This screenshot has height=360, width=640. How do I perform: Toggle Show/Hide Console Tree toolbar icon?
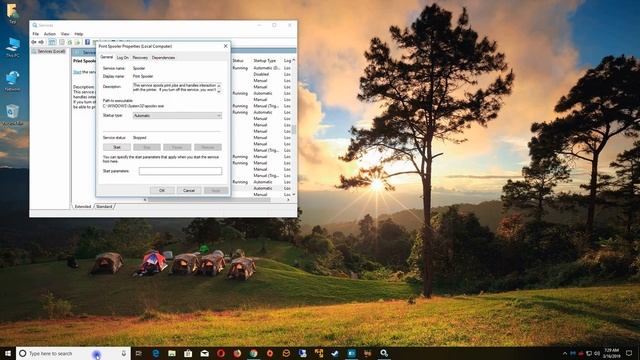(52, 42)
